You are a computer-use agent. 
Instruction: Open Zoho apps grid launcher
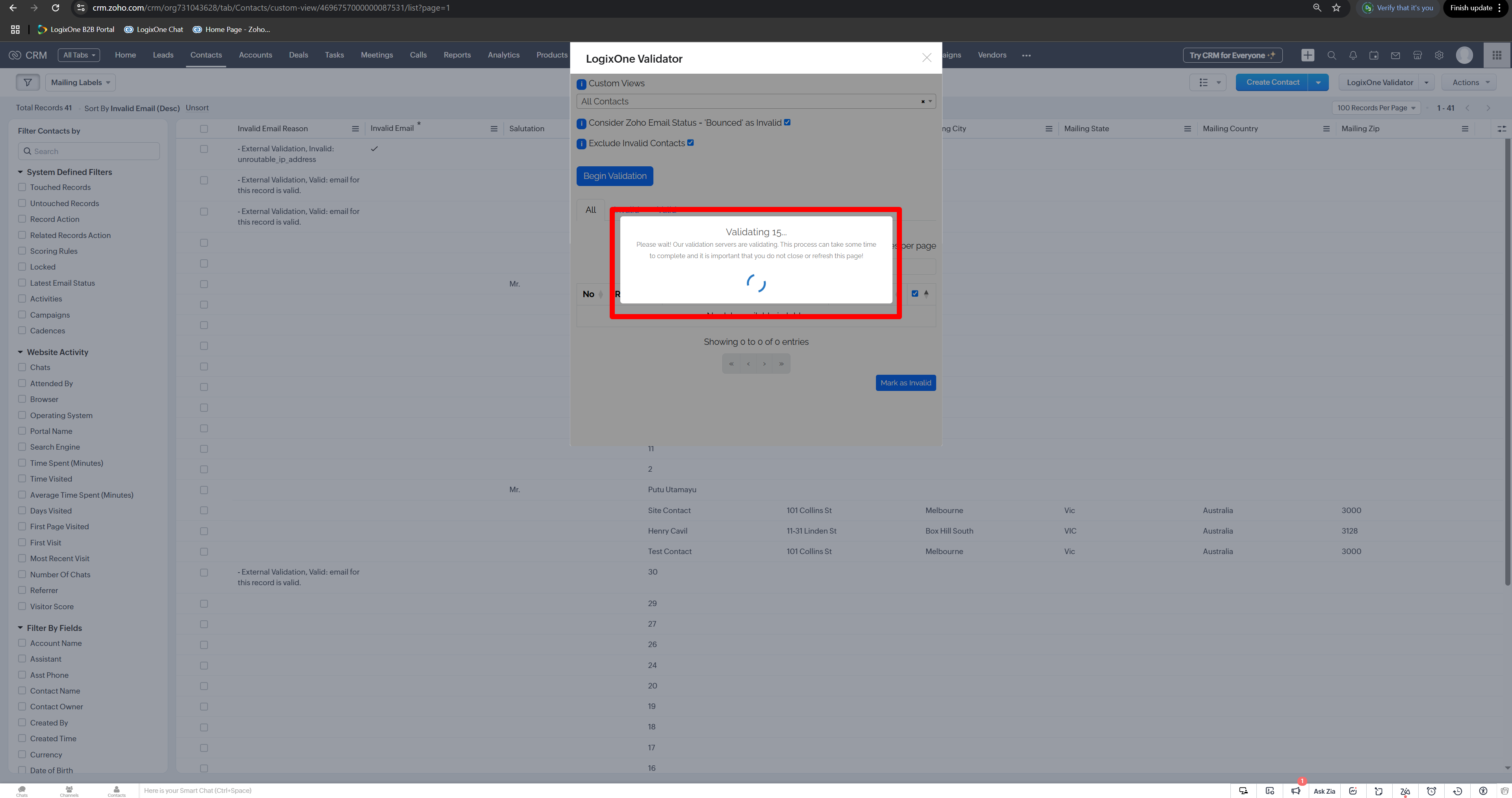(x=1497, y=55)
